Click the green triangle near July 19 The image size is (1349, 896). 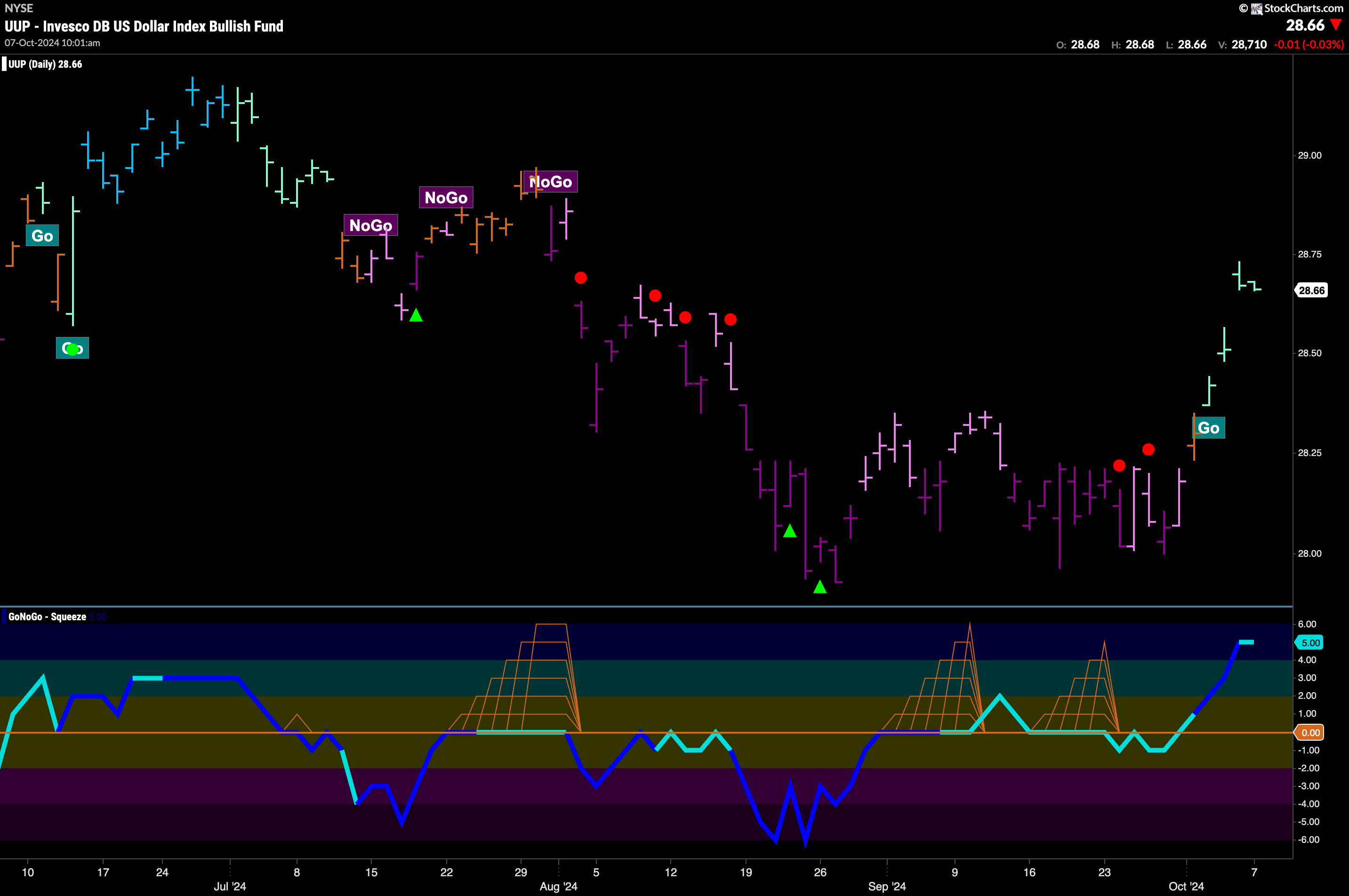416,315
